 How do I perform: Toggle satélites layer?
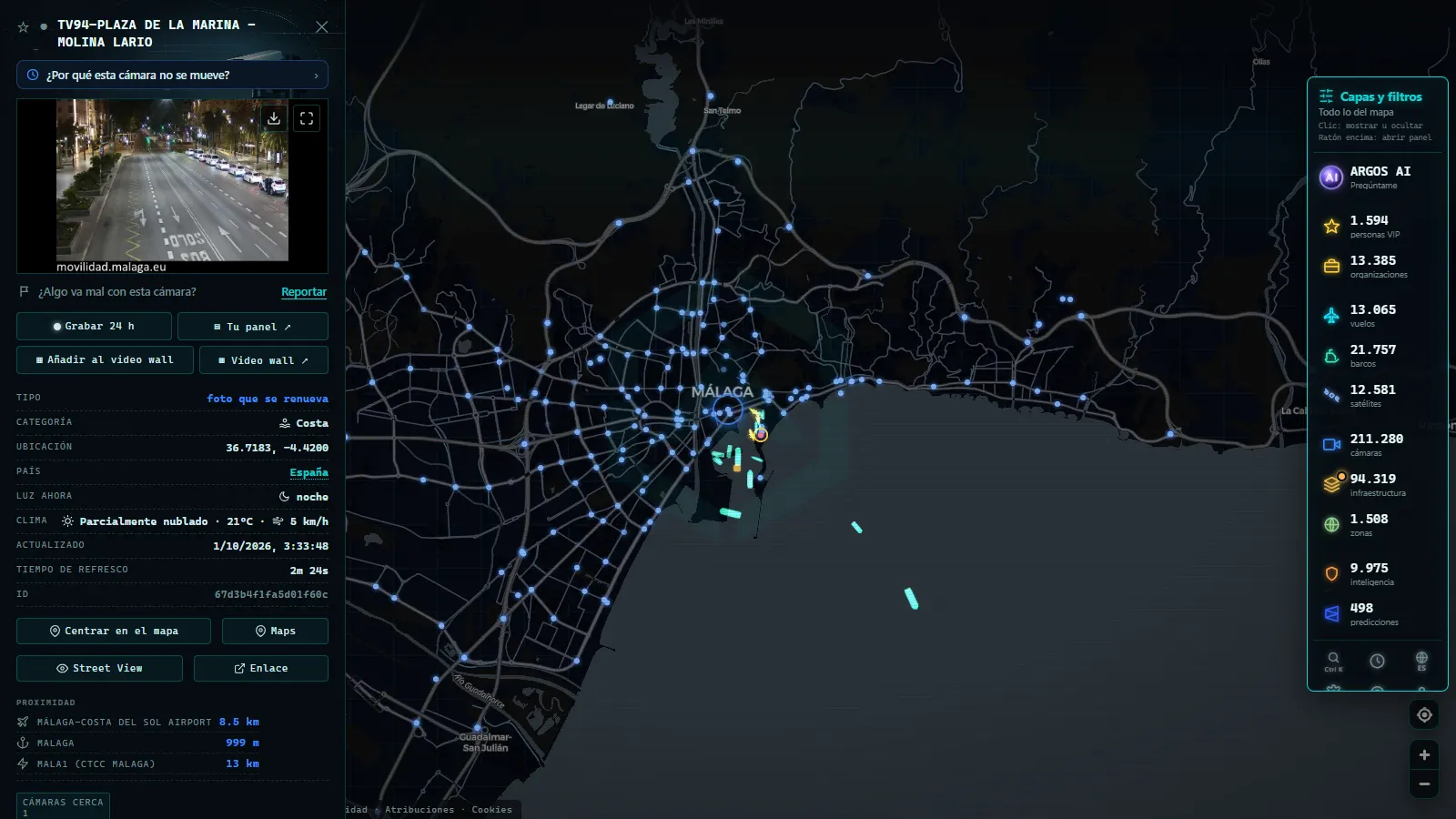tap(1378, 396)
